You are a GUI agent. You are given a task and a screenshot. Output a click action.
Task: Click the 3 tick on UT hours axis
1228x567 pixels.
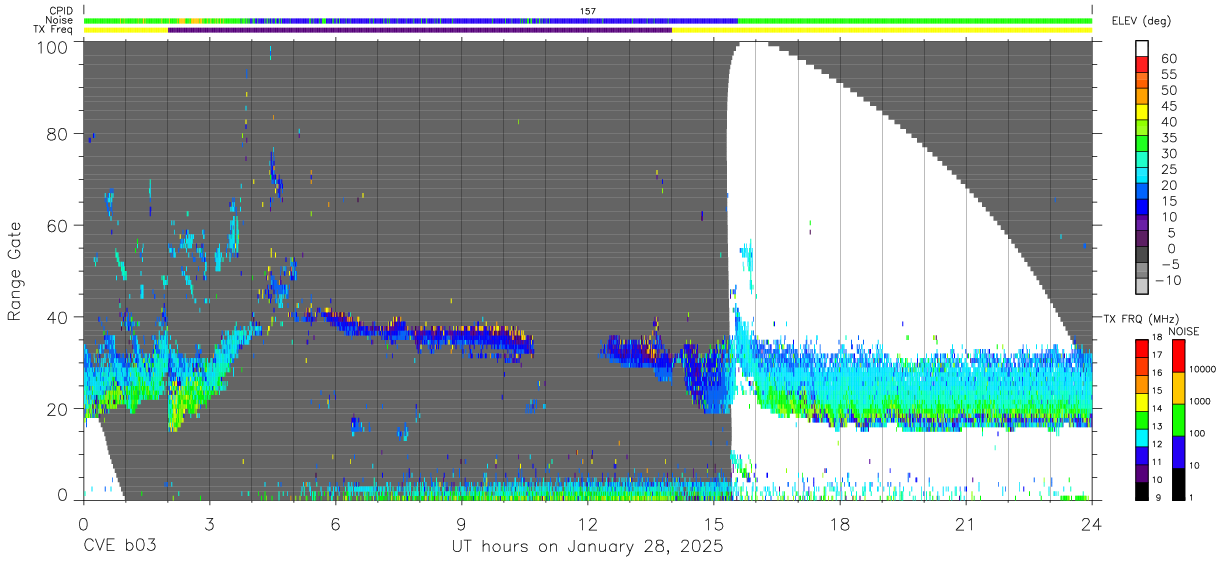209,524
